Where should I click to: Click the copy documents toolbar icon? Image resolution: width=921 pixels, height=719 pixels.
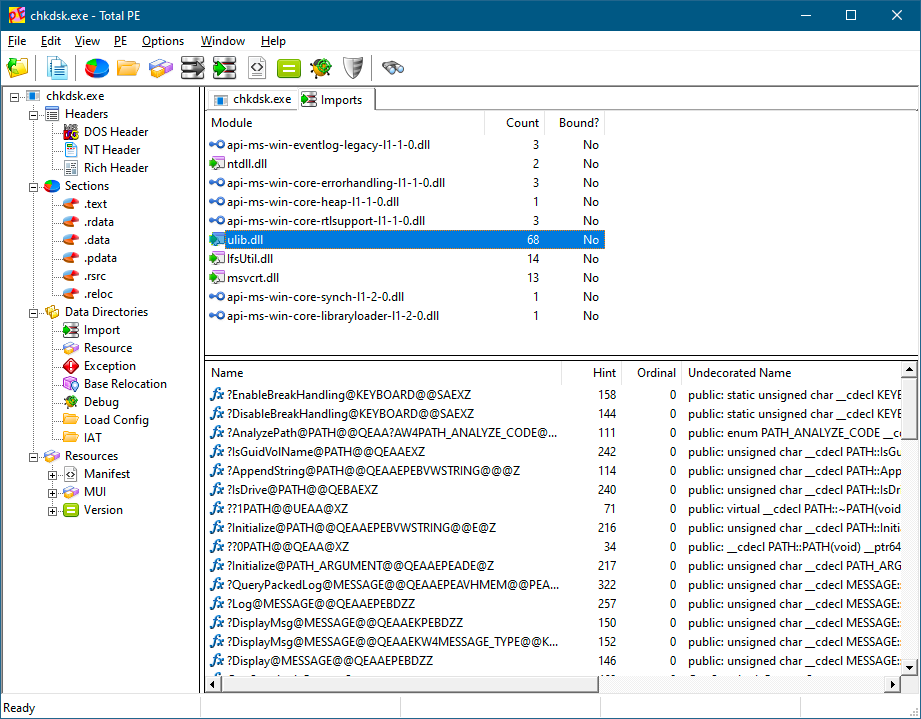point(58,68)
